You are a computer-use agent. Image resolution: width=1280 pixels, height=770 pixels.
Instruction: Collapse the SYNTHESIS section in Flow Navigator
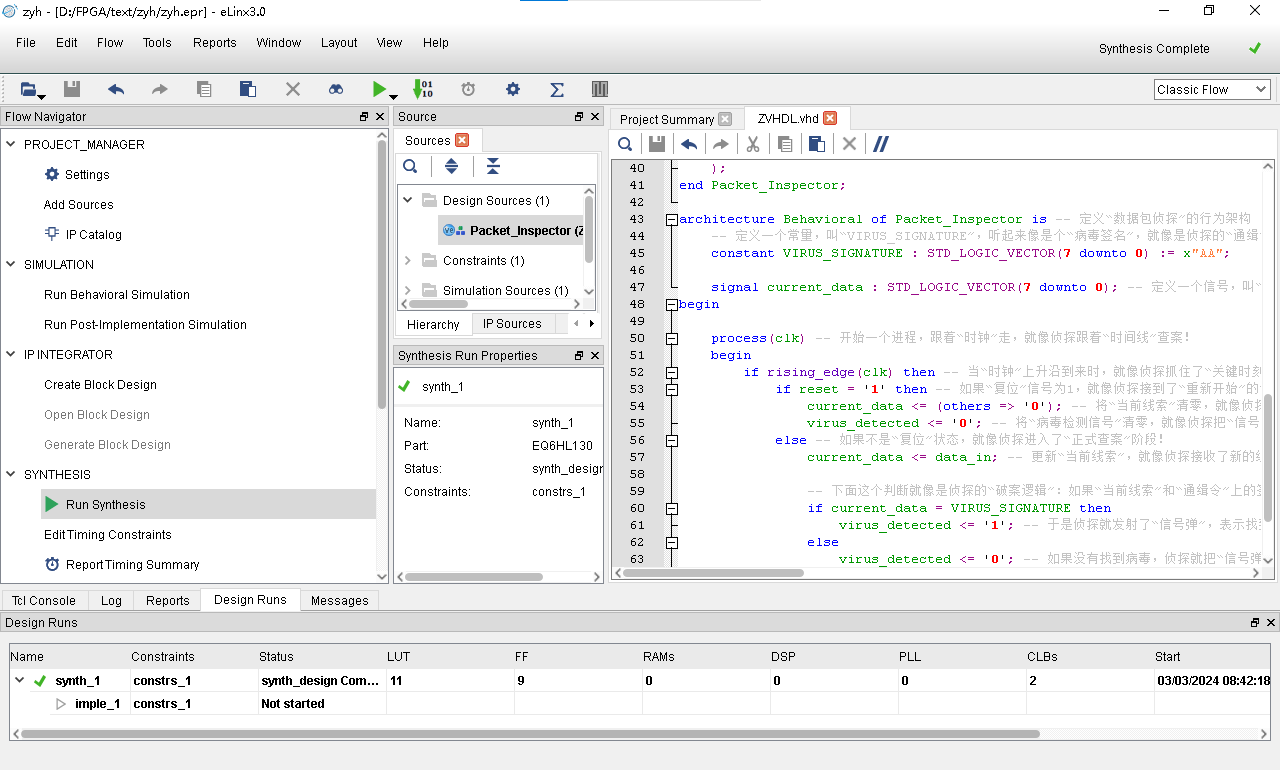point(12,474)
